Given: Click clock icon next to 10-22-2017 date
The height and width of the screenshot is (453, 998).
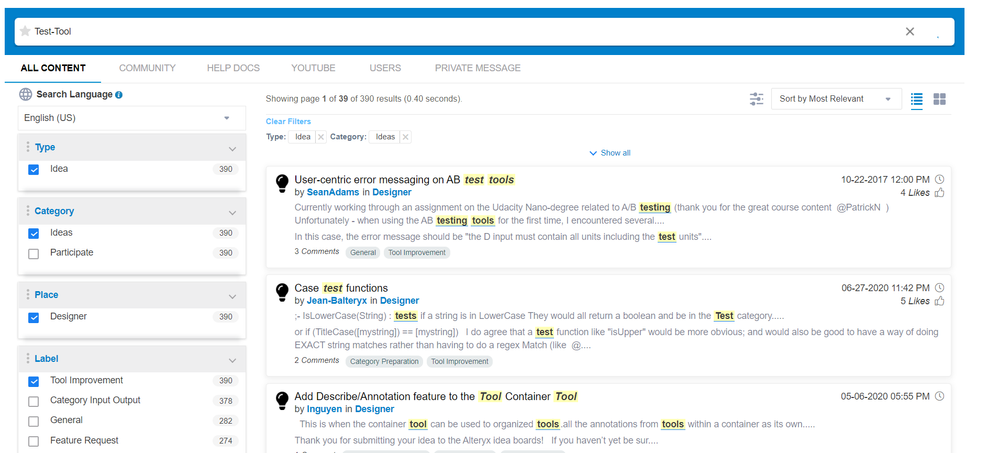Looking at the screenshot, I should tap(939, 179).
